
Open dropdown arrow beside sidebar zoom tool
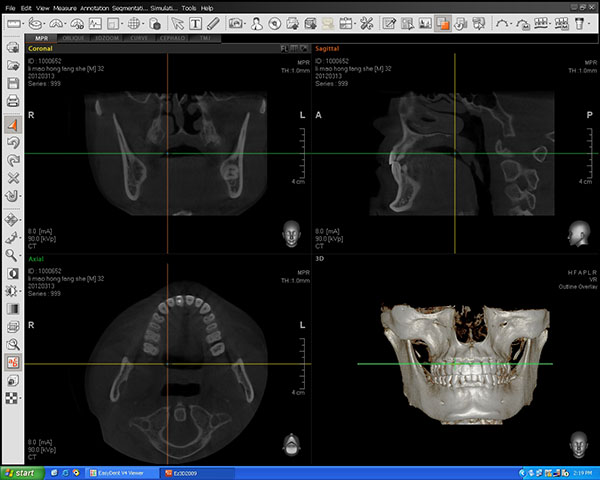pyautogui.click(x=22, y=255)
